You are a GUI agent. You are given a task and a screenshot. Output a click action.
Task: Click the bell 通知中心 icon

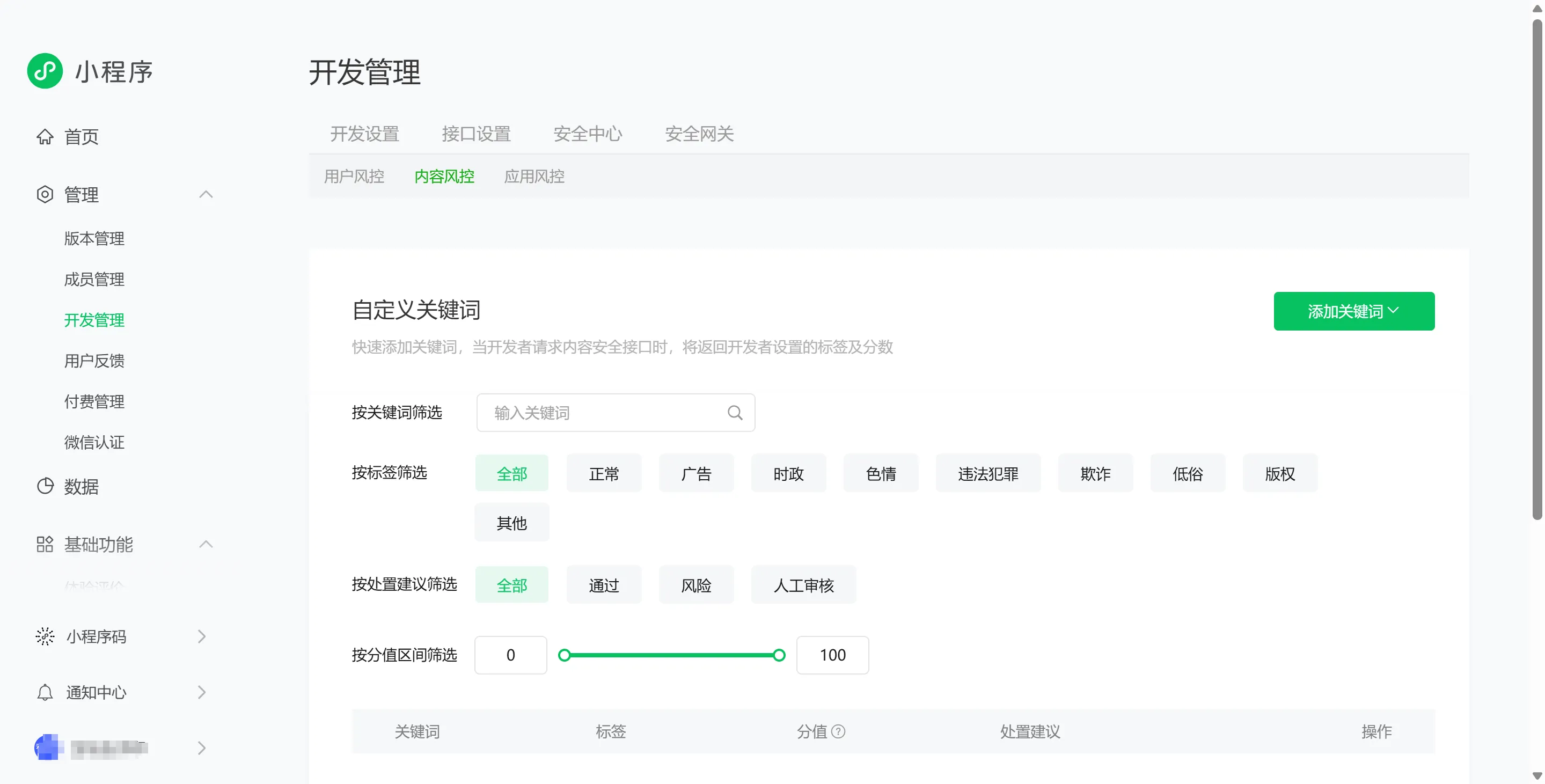click(45, 692)
